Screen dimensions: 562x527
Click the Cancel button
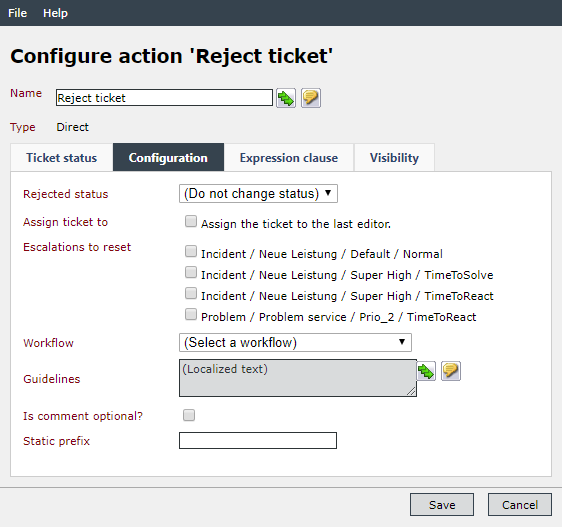coord(520,505)
